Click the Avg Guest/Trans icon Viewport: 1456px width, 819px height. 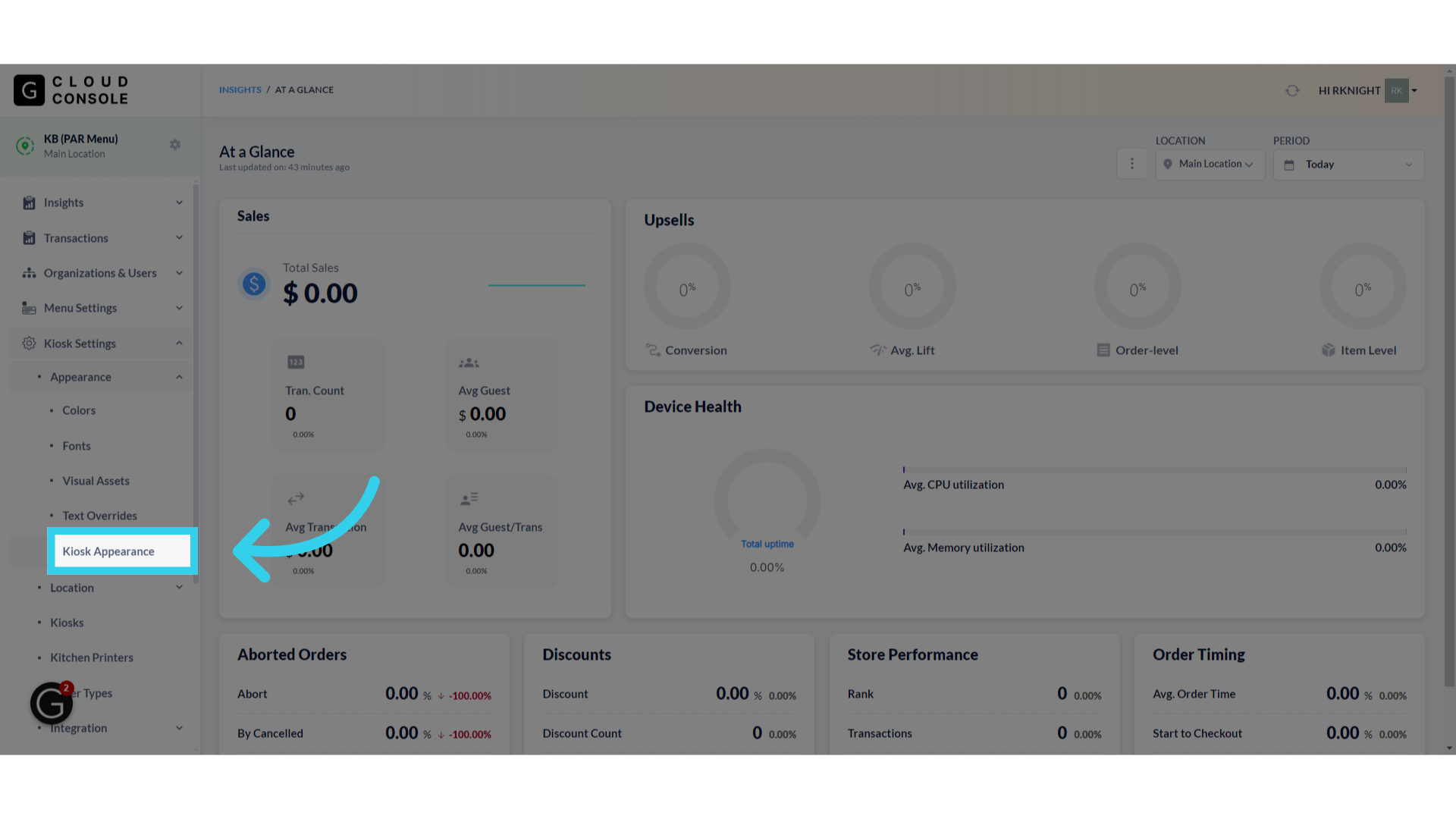[469, 499]
